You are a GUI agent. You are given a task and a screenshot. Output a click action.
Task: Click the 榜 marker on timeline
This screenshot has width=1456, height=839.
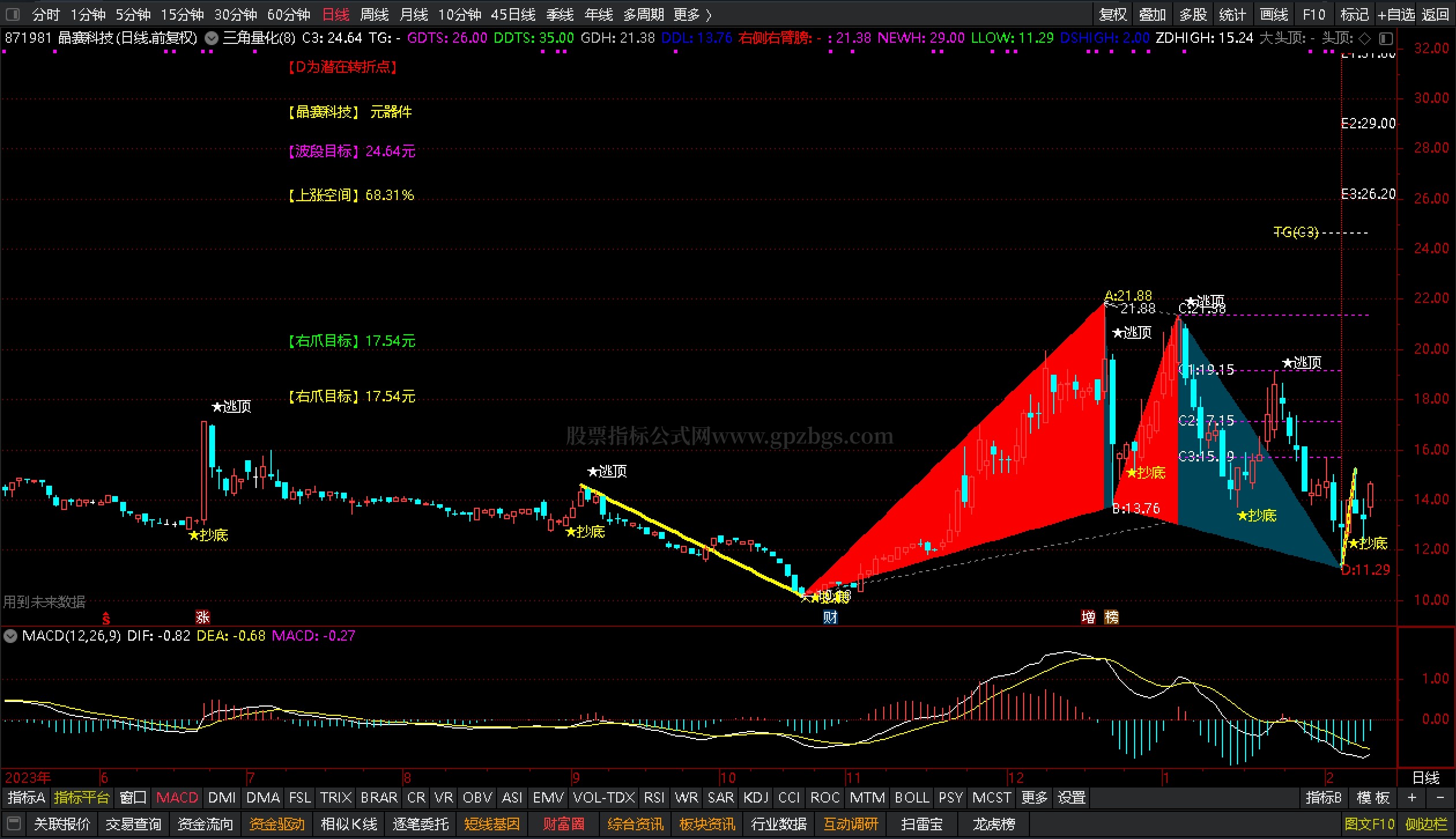point(1112,617)
